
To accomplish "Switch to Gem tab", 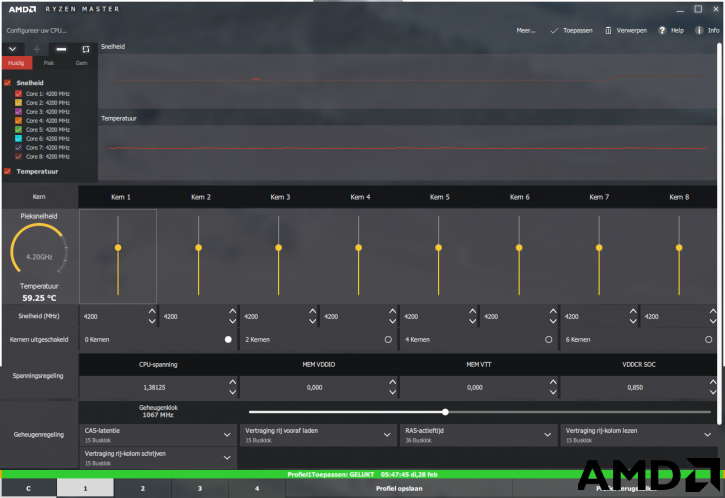I will point(81,63).
